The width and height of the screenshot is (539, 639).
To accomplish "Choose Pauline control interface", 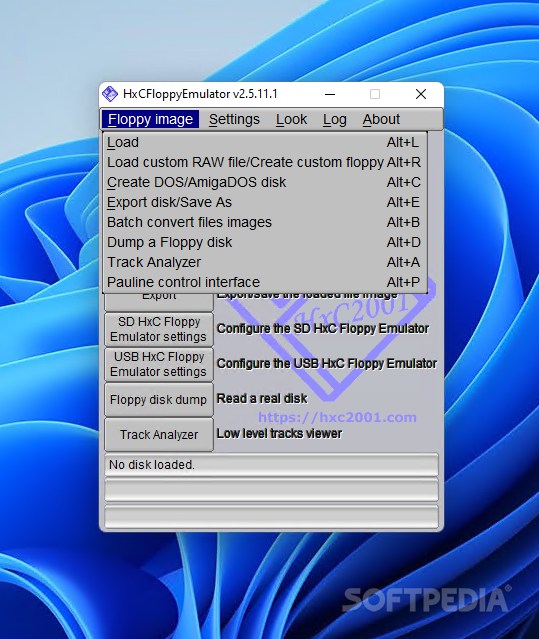I will 265,282.
